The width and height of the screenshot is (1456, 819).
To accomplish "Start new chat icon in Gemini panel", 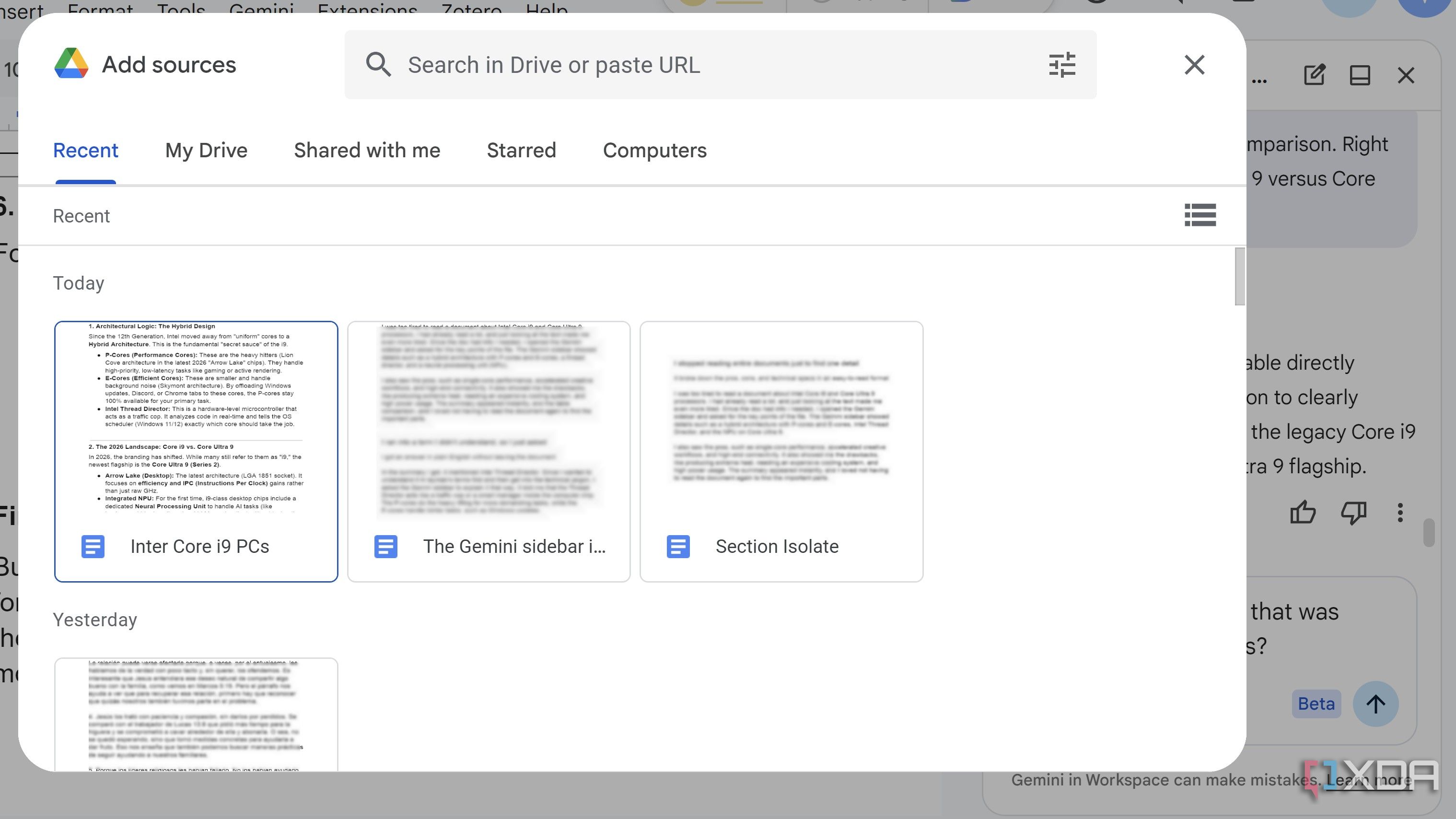I will [1314, 75].
